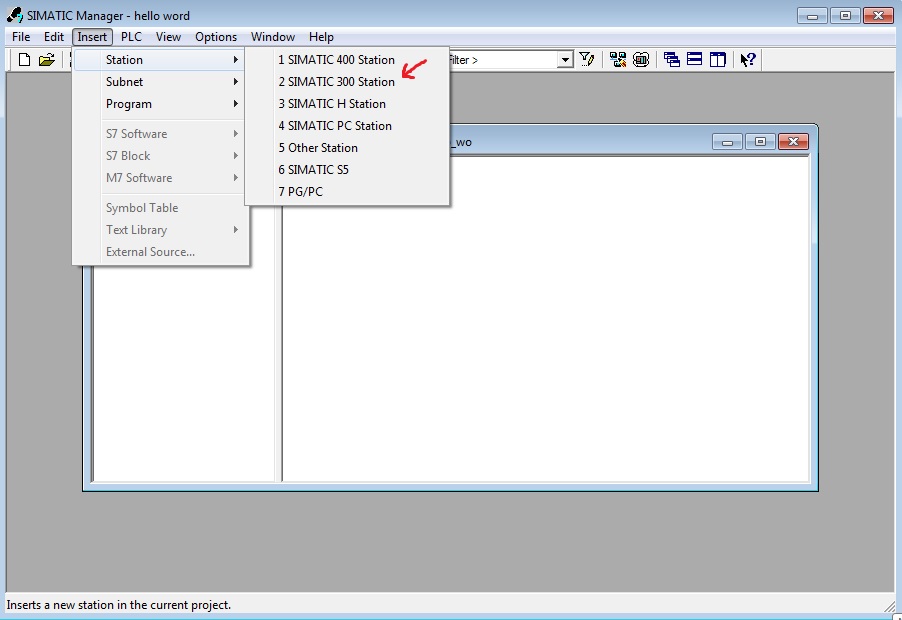902x620 pixels.
Task: Insert a PG/PC station
Action: [300, 192]
